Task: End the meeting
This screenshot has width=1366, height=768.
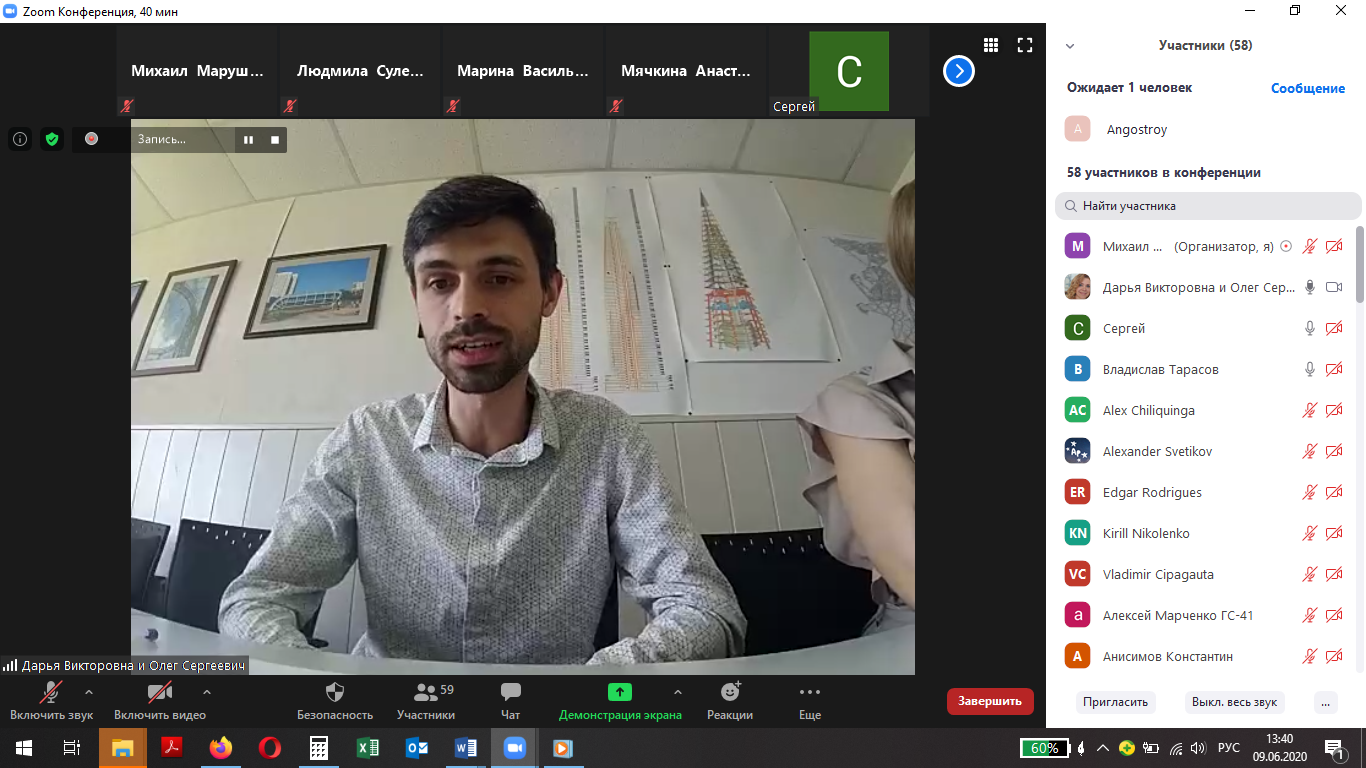Action: tap(990, 701)
